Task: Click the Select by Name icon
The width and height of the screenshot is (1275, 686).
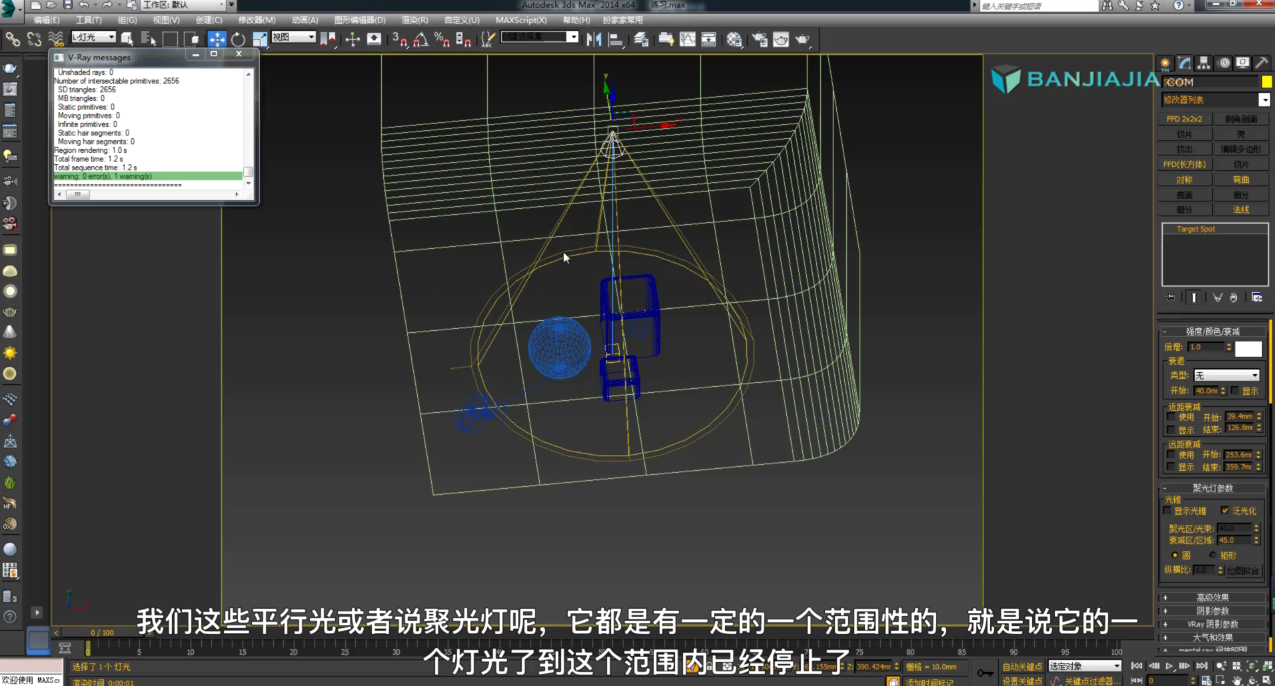Action: pos(149,39)
